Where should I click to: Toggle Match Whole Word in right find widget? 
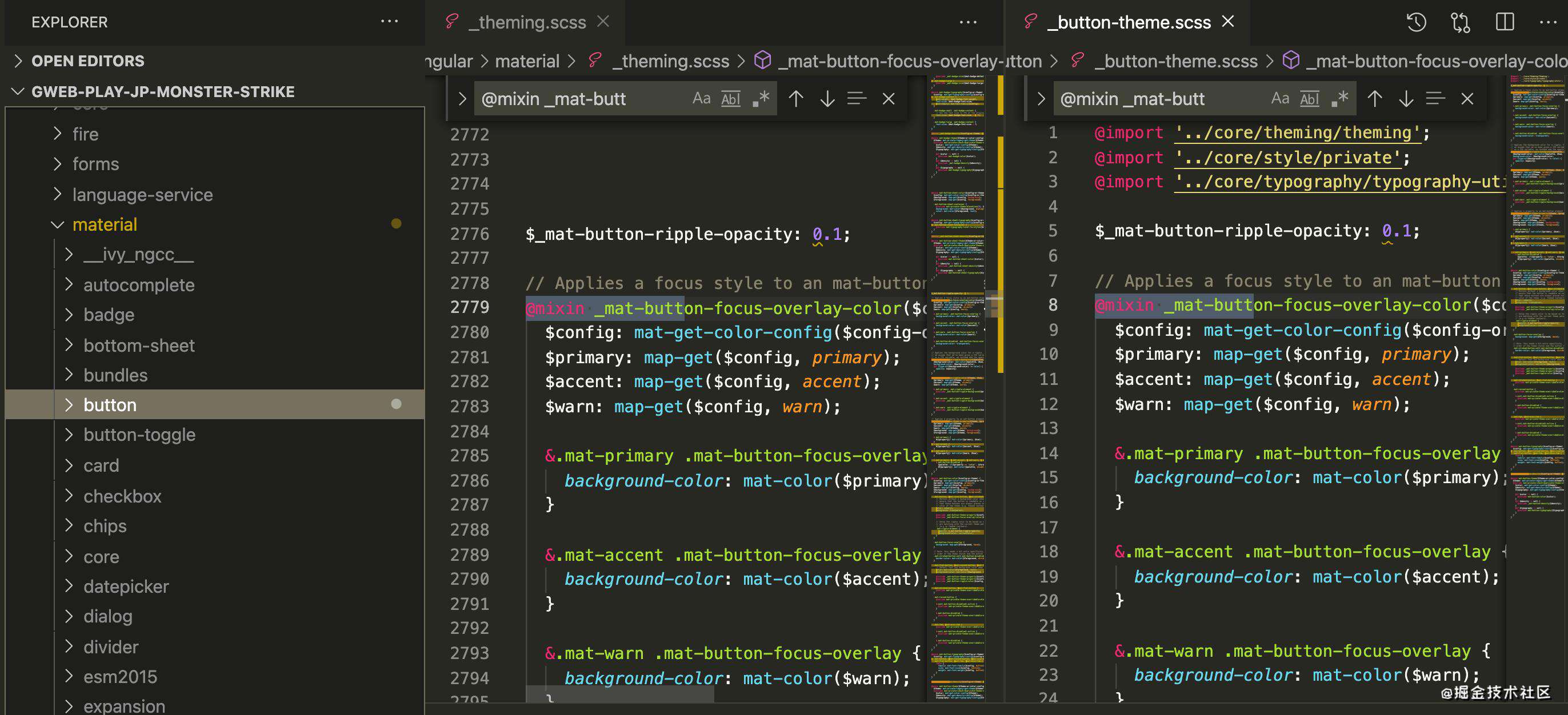pyautogui.click(x=1309, y=99)
